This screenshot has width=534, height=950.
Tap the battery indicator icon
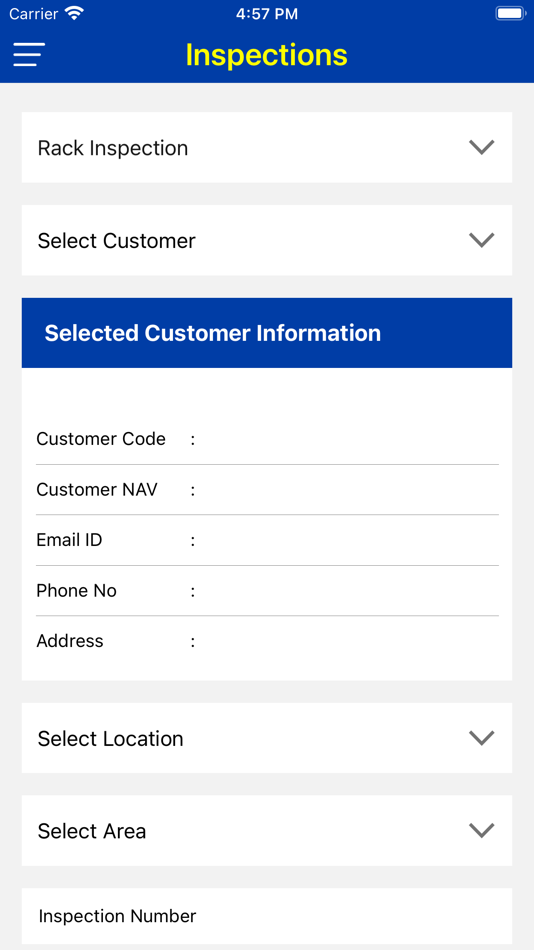tap(510, 13)
